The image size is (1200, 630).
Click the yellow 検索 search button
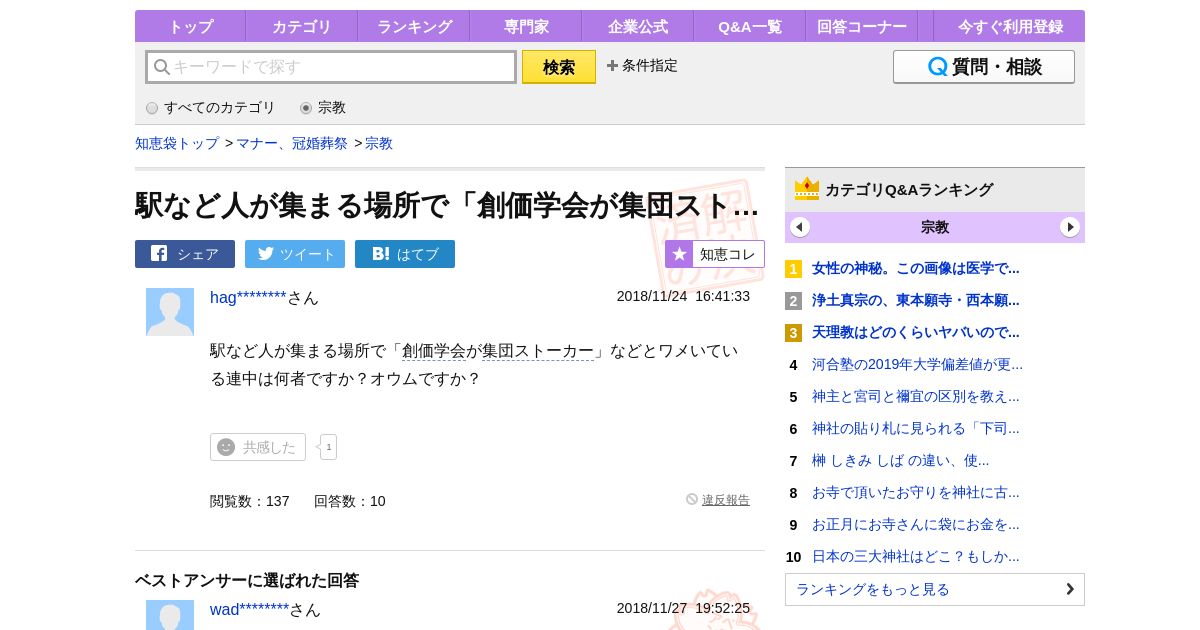(x=559, y=67)
